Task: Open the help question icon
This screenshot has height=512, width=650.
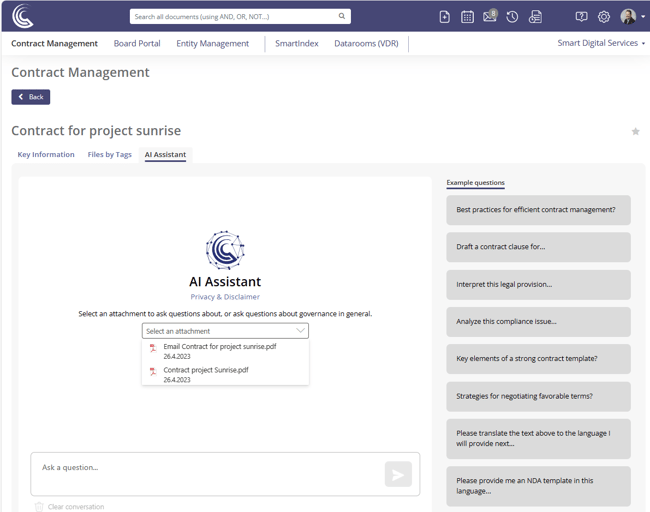Action: [x=581, y=17]
